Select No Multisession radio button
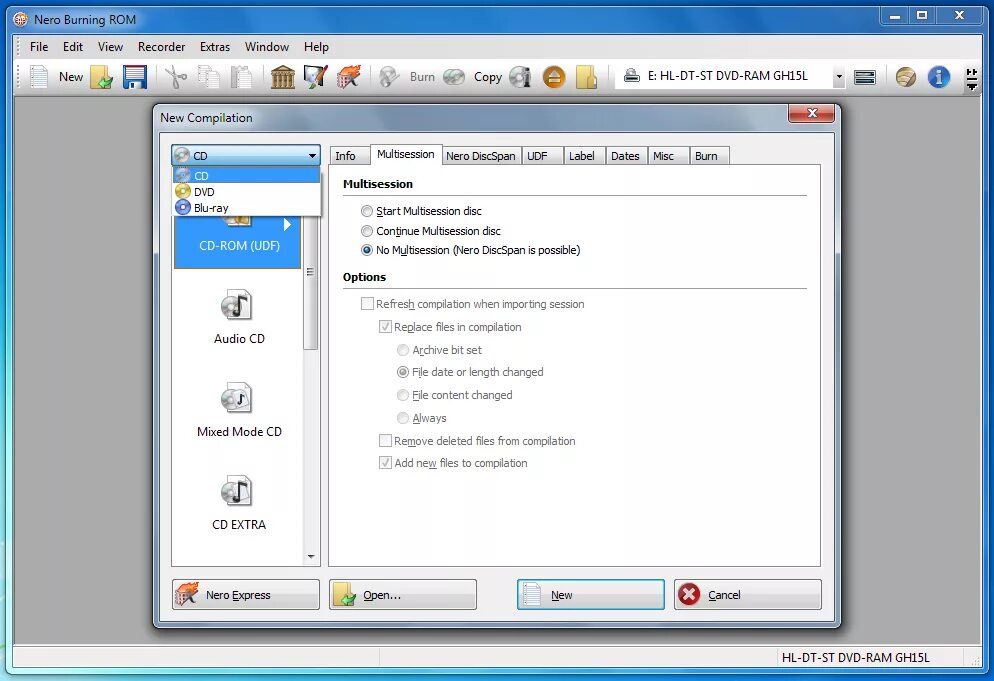The image size is (994, 681). [366, 250]
